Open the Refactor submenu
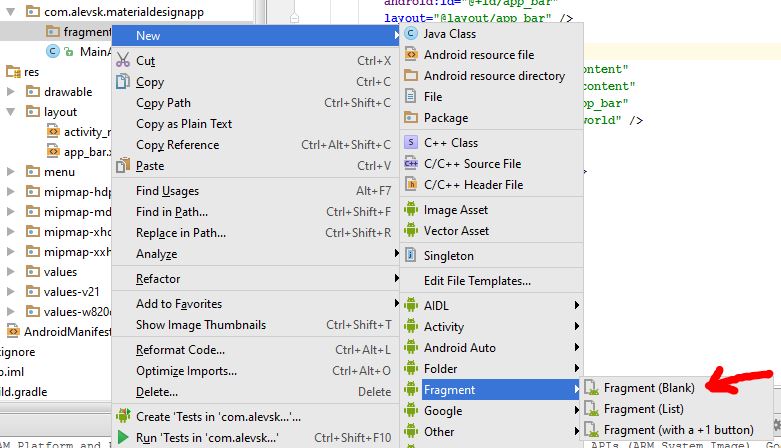 click(x=158, y=279)
